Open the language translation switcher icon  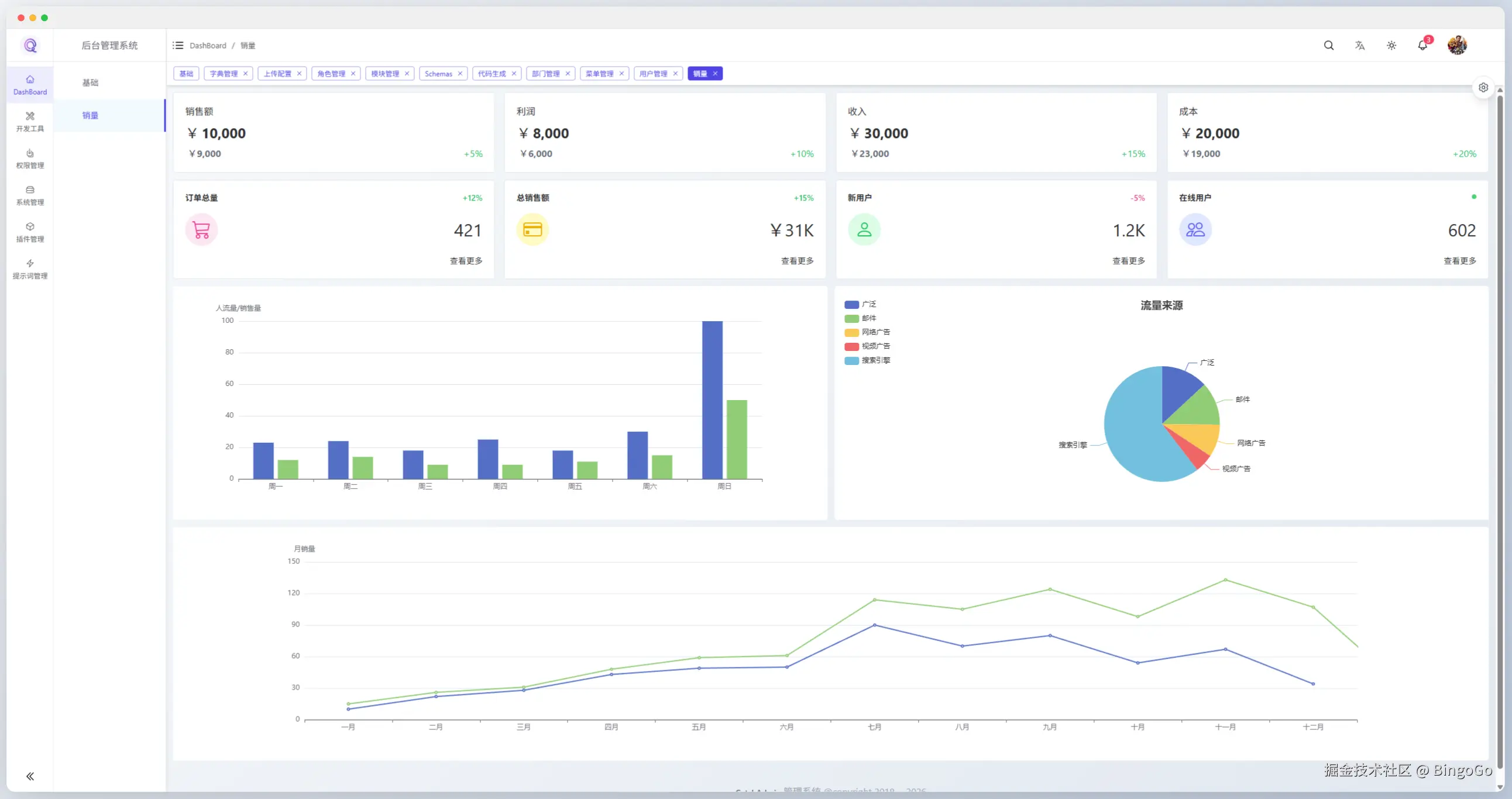[x=1360, y=45]
